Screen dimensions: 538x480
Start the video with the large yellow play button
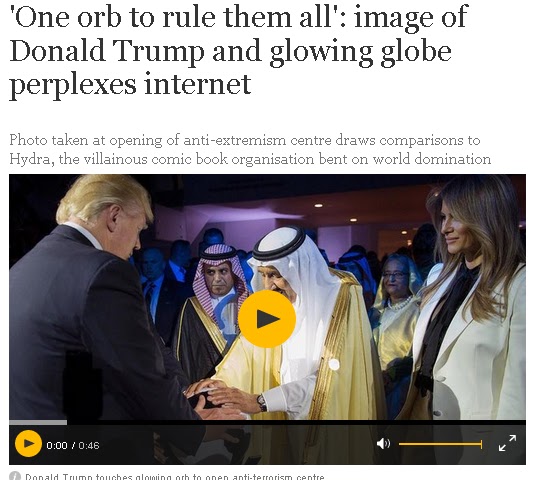[x=267, y=319]
